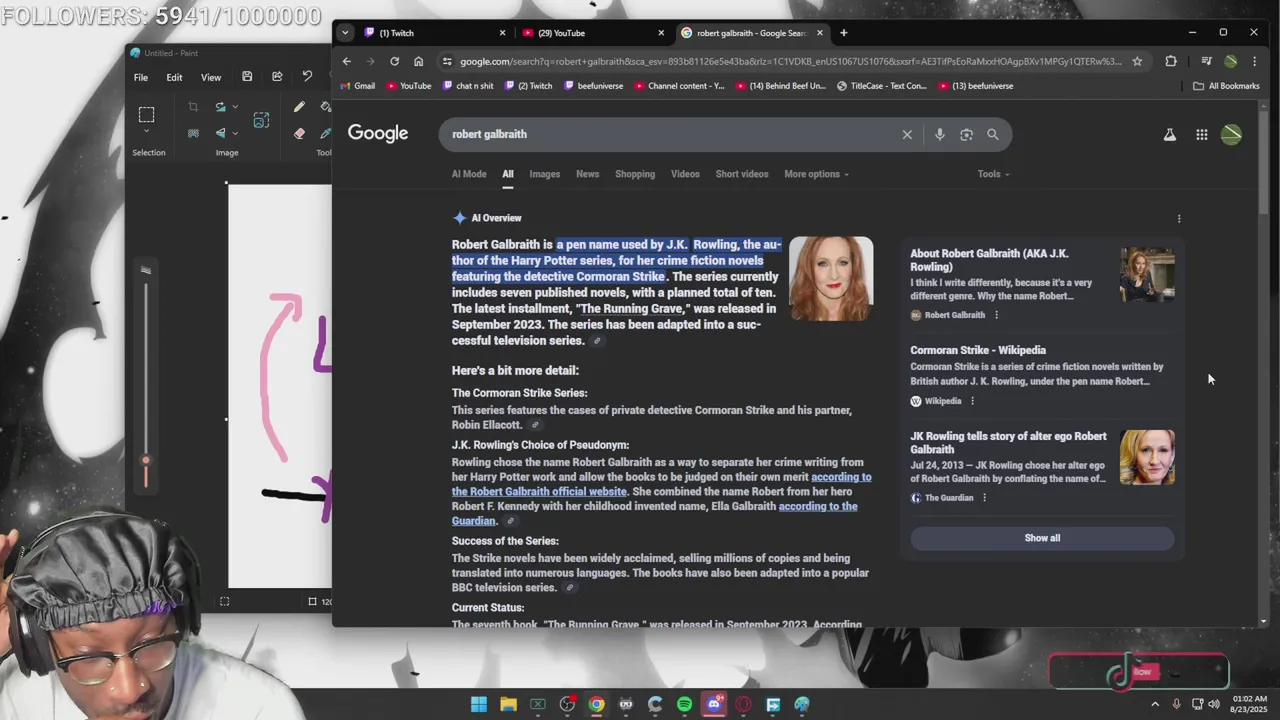The image size is (1280, 720).
Task: Show hidden system tray icons
Action: (1155, 704)
